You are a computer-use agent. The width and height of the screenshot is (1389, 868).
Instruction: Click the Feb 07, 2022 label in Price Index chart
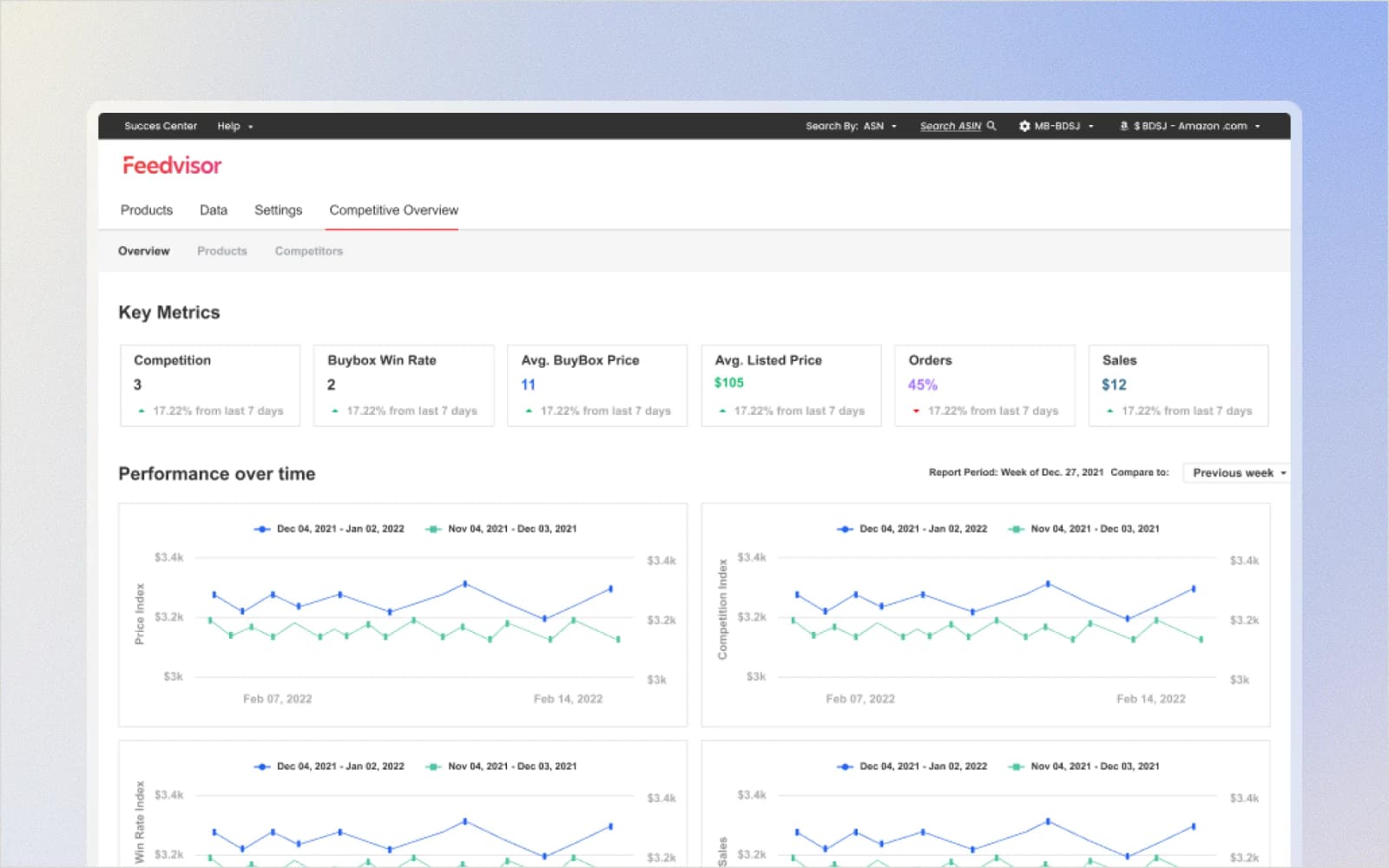click(278, 699)
